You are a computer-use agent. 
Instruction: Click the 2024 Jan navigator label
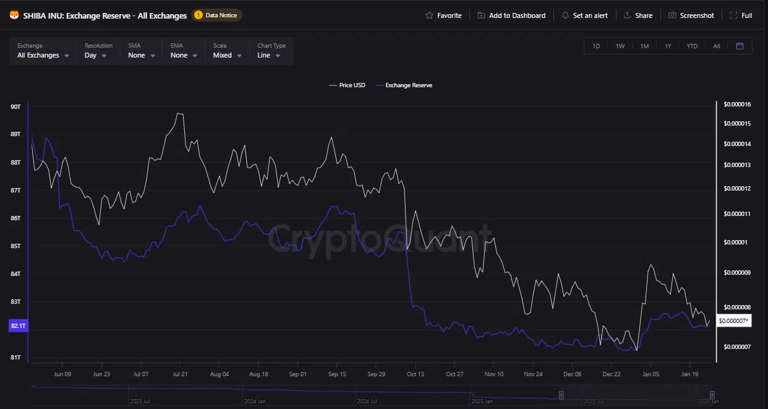pyautogui.click(x=253, y=401)
